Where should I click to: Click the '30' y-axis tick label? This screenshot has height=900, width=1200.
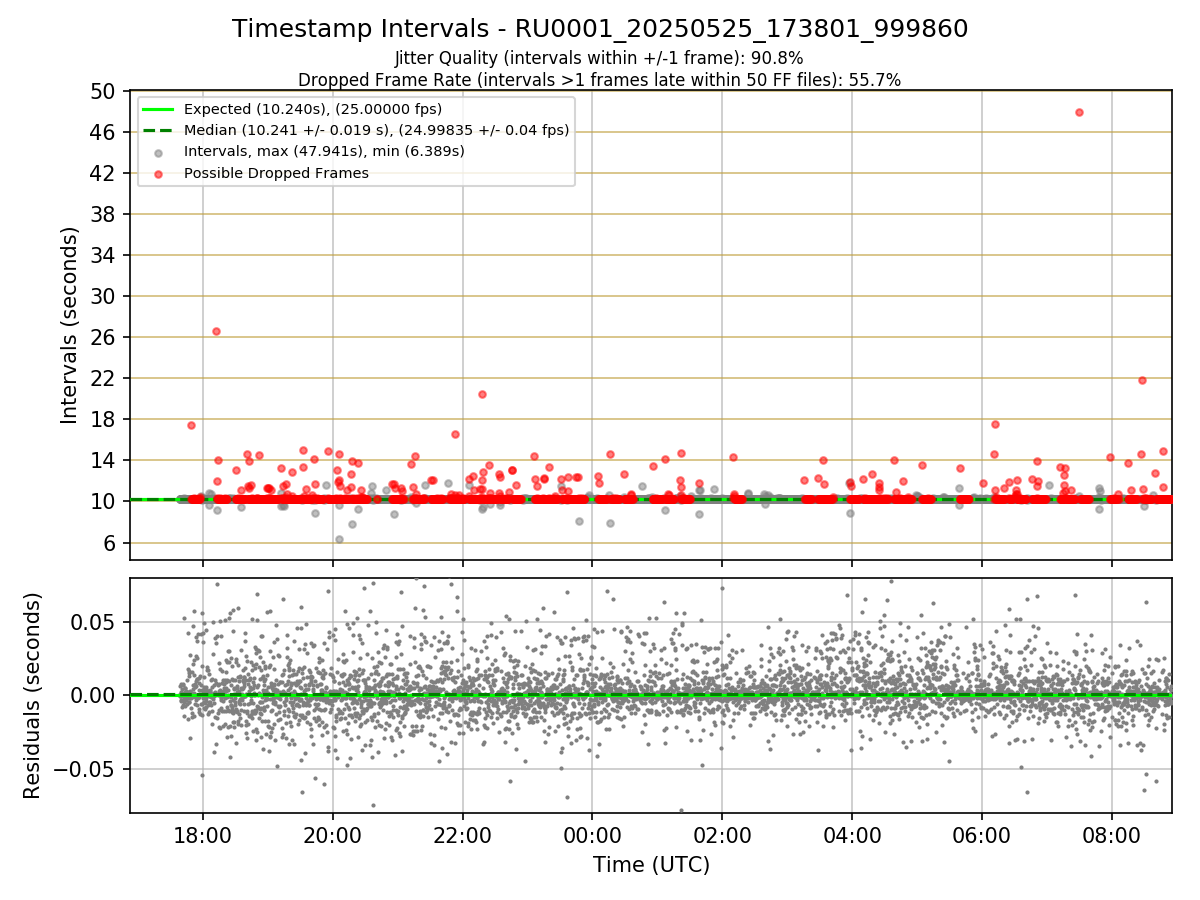click(103, 296)
